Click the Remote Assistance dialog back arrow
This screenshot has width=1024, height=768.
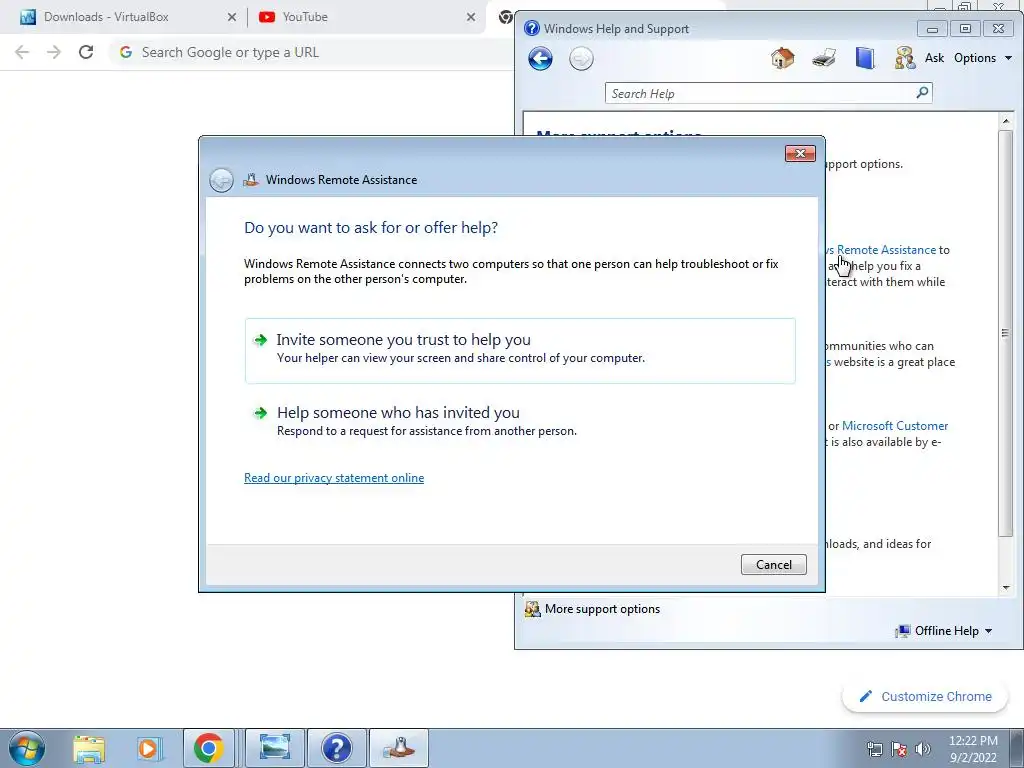[x=221, y=180]
